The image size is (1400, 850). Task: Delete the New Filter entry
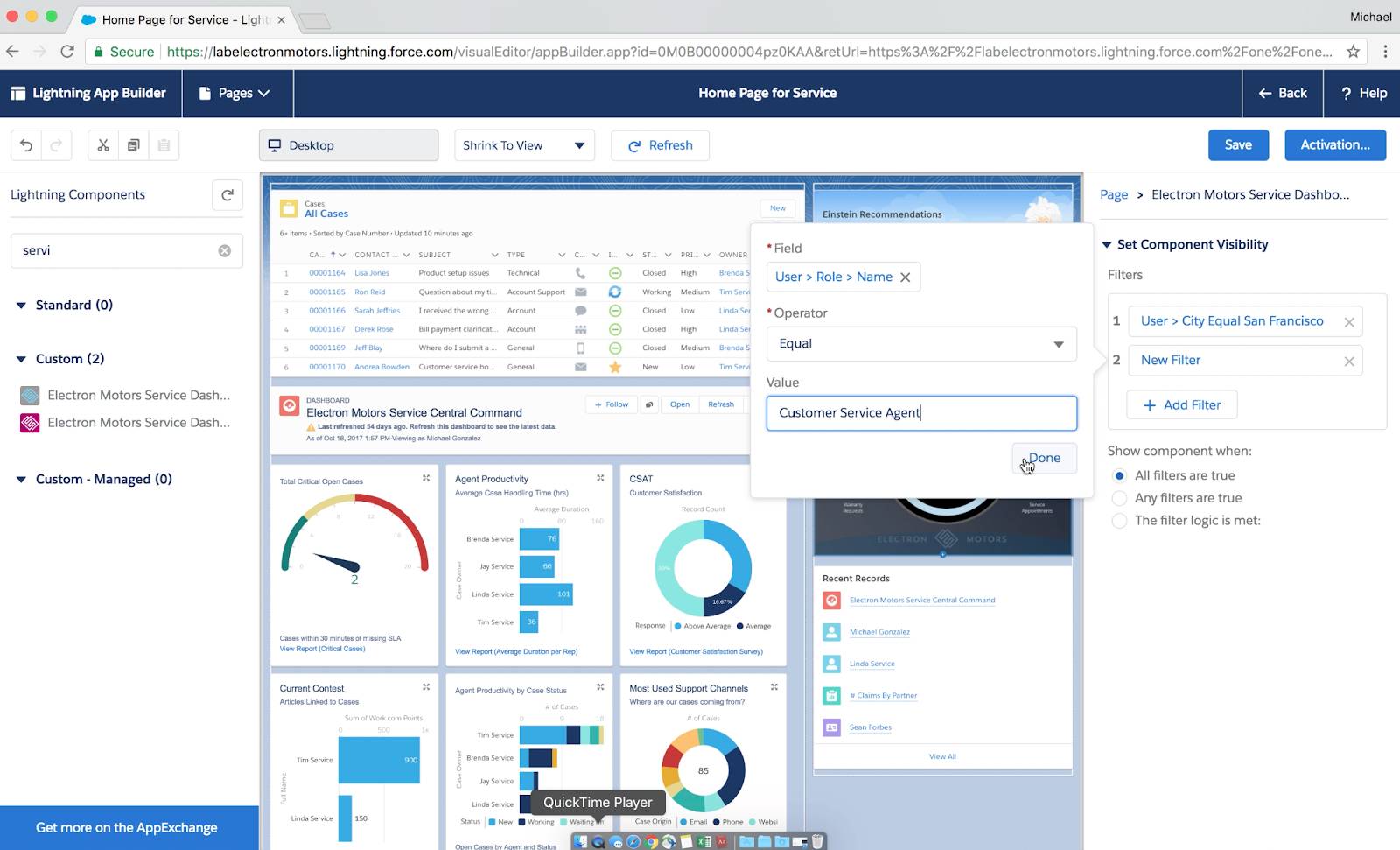pyautogui.click(x=1349, y=362)
